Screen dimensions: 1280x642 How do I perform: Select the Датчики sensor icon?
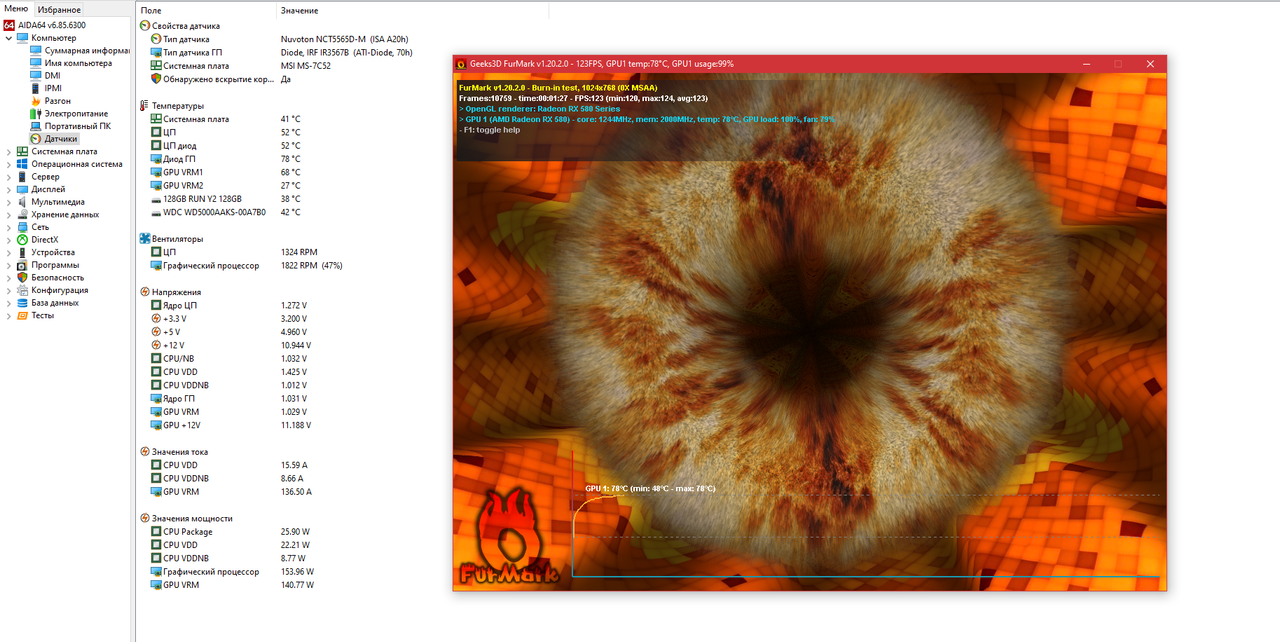coord(36,139)
